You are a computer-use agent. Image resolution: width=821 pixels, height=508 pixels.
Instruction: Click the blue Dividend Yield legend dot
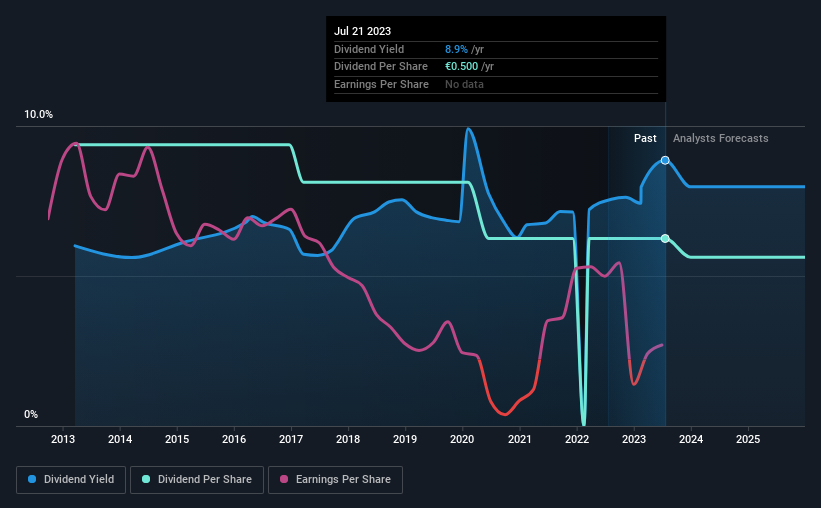click(32, 479)
